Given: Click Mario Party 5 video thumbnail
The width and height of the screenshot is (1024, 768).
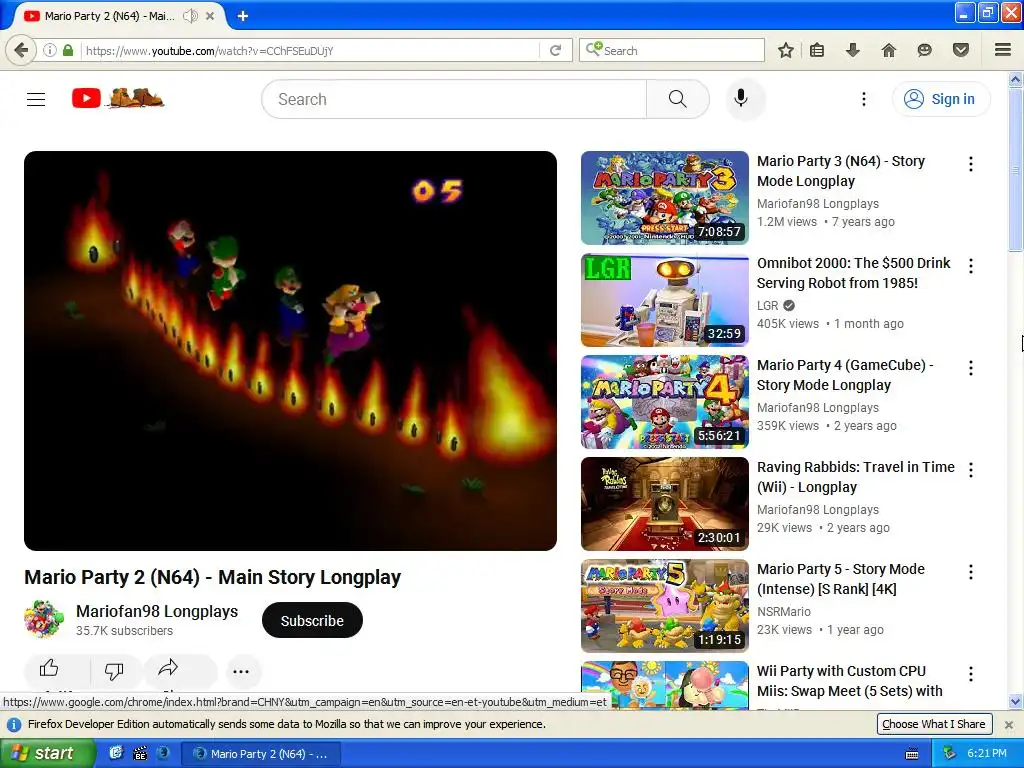Looking at the screenshot, I should coord(665,605).
